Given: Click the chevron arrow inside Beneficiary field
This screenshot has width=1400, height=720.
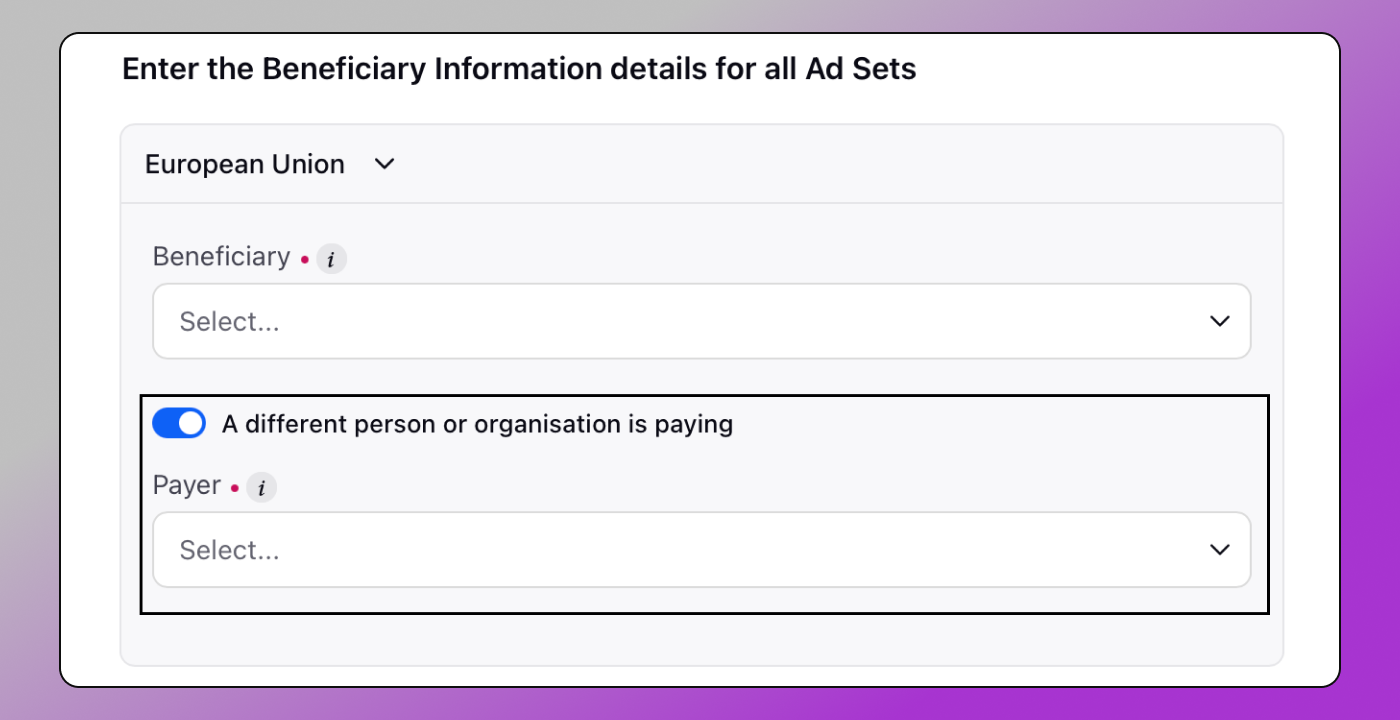Looking at the screenshot, I should 1219,321.
